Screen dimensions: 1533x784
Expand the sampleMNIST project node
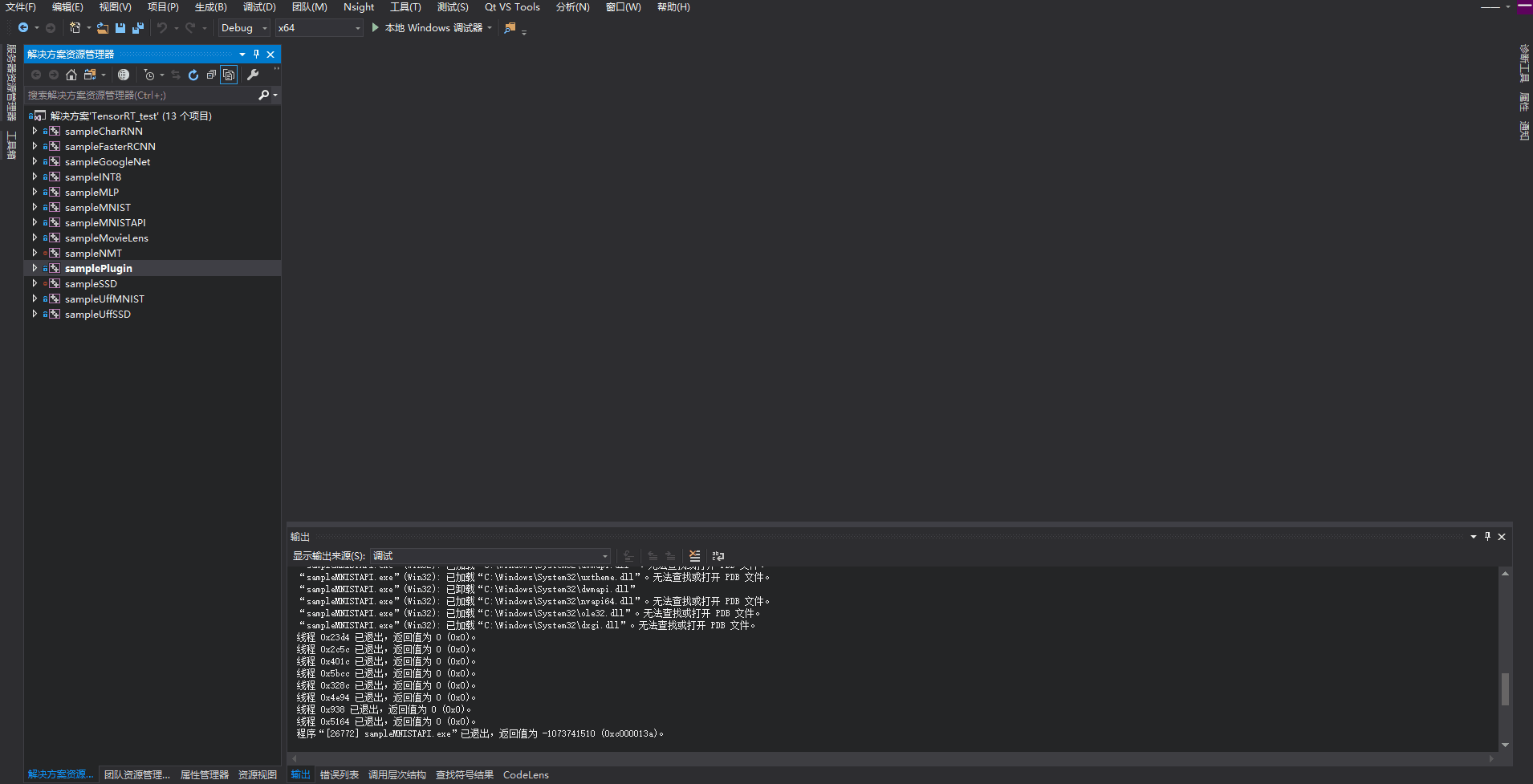[x=35, y=207]
